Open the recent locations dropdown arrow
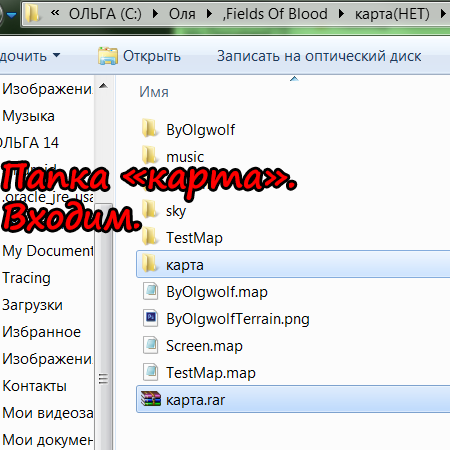This screenshot has height=450, width=450. [12, 15]
